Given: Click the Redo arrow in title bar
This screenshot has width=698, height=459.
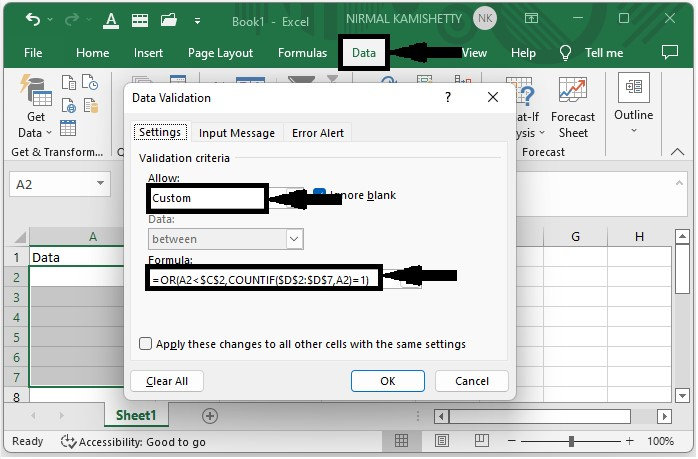Looking at the screenshot, I should click(72, 19).
